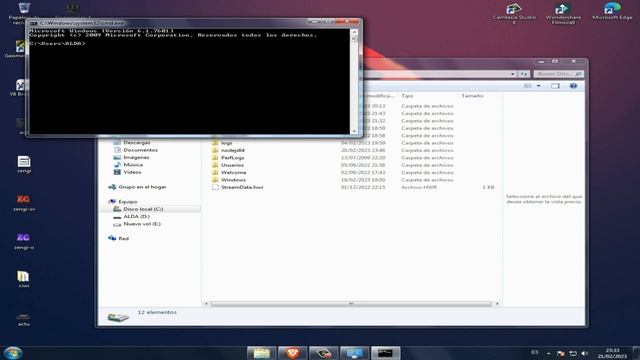The width and height of the screenshot is (640, 360).
Task: Open the network tray icon
Action: (573, 353)
